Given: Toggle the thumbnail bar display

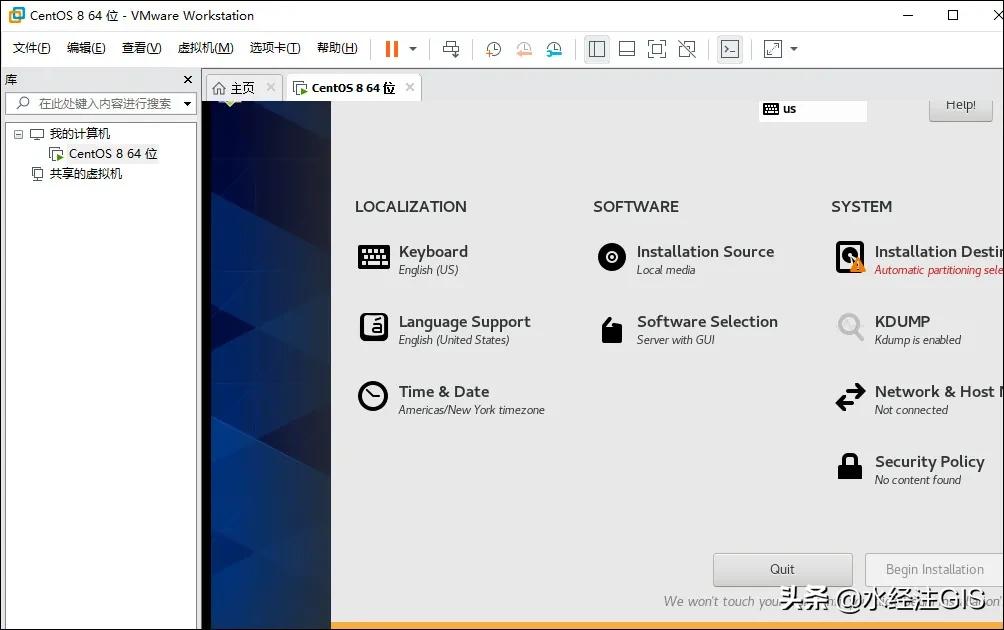Looking at the screenshot, I should pyautogui.click(x=628, y=48).
